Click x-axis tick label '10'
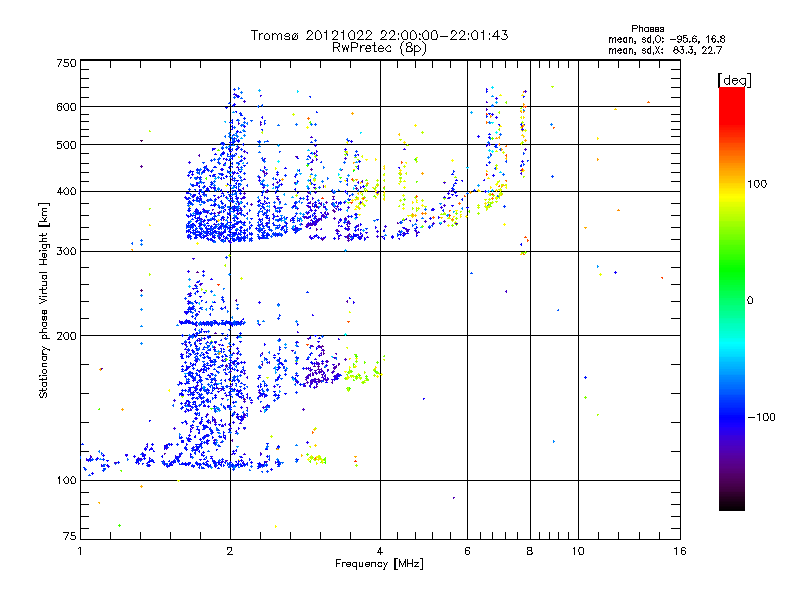 pyautogui.click(x=578, y=551)
